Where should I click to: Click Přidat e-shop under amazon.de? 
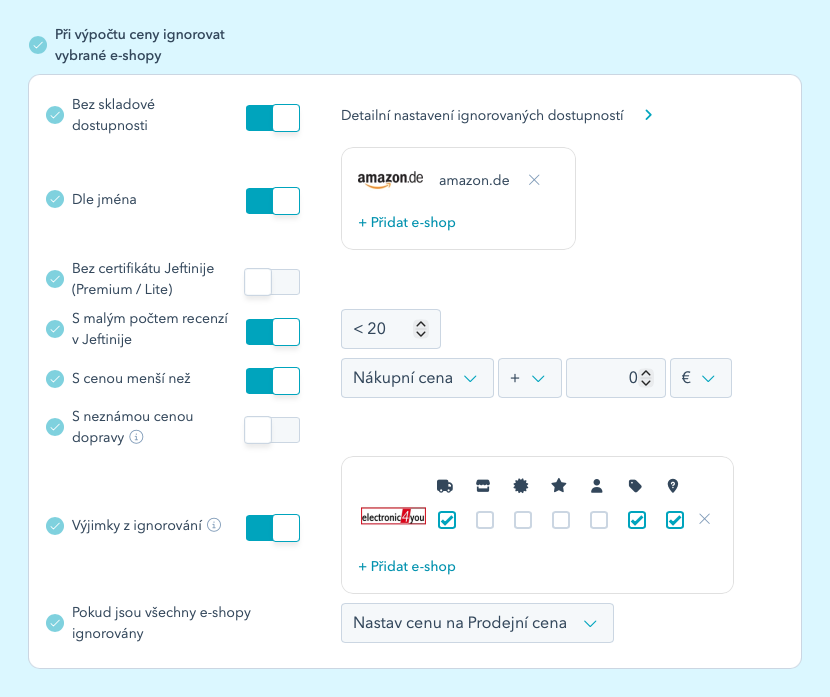coord(407,222)
